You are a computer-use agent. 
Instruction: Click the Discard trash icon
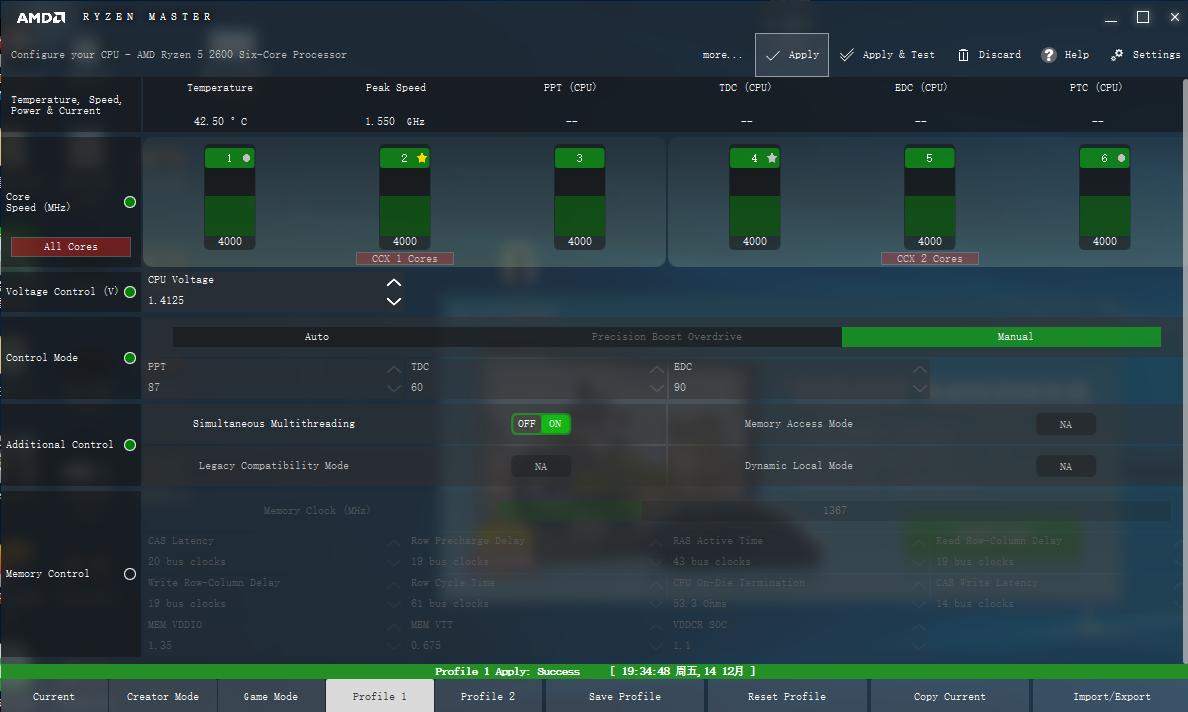[x=963, y=55]
